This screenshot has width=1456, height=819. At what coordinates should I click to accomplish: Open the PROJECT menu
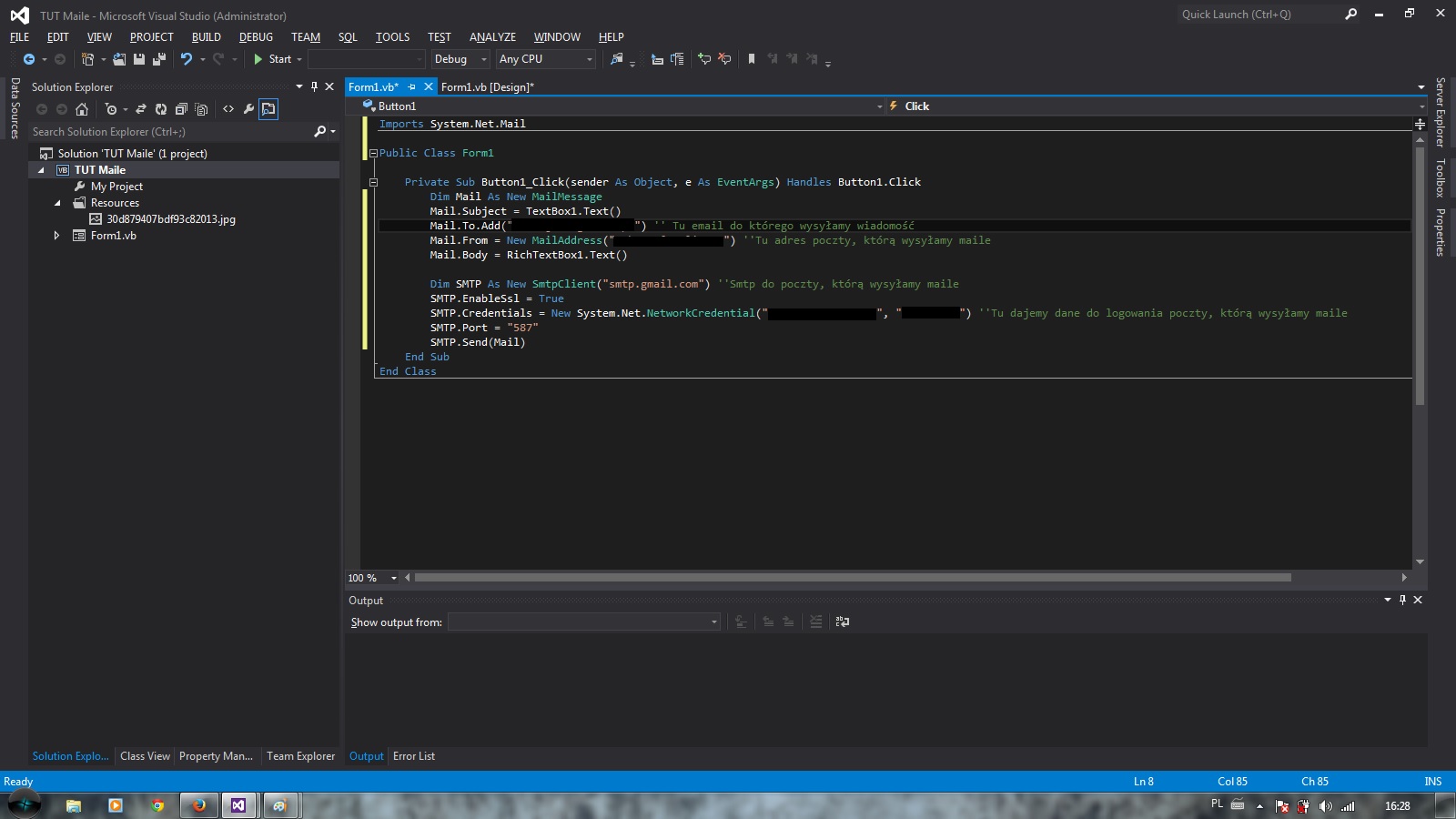[151, 37]
